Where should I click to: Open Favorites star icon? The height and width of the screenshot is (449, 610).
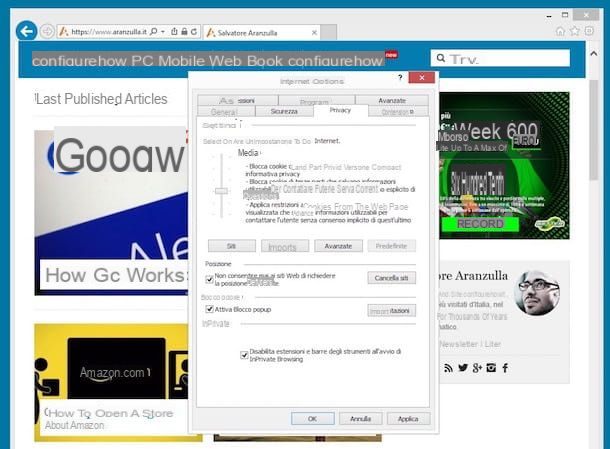(575, 31)
